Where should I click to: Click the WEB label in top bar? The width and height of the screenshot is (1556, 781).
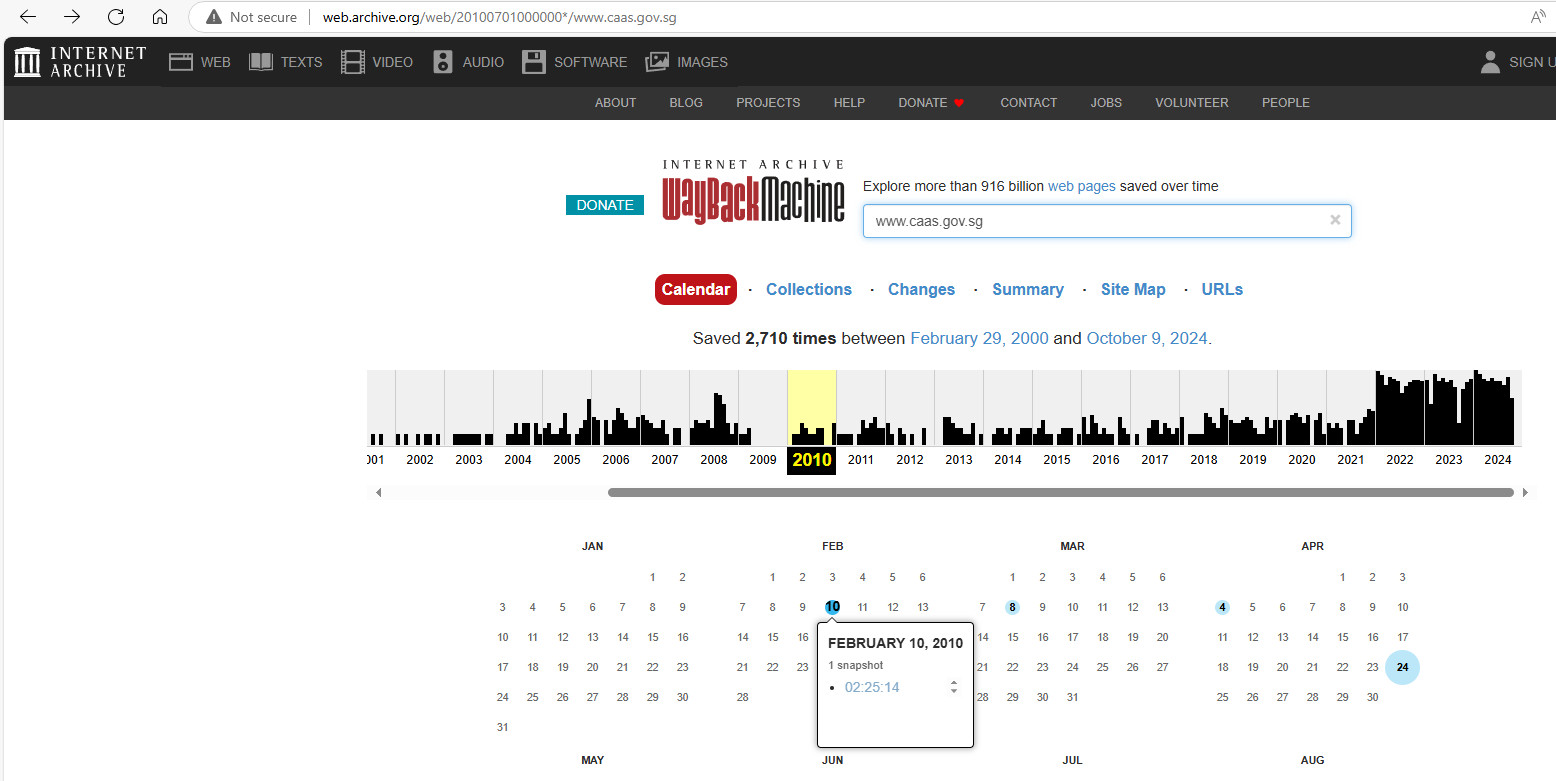[x=216, y=62]
